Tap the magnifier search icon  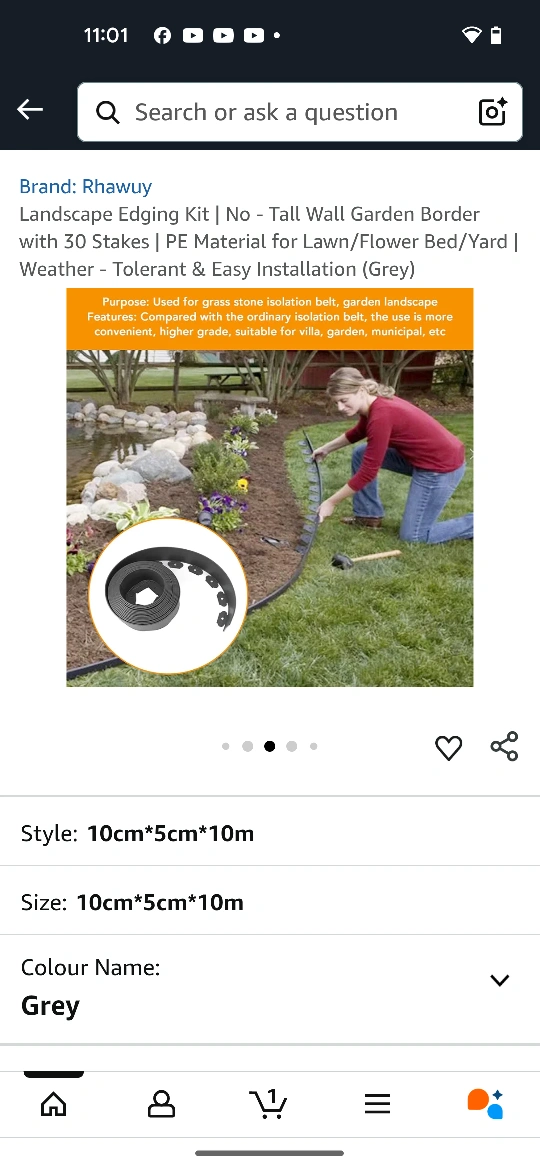pos(107,113)
